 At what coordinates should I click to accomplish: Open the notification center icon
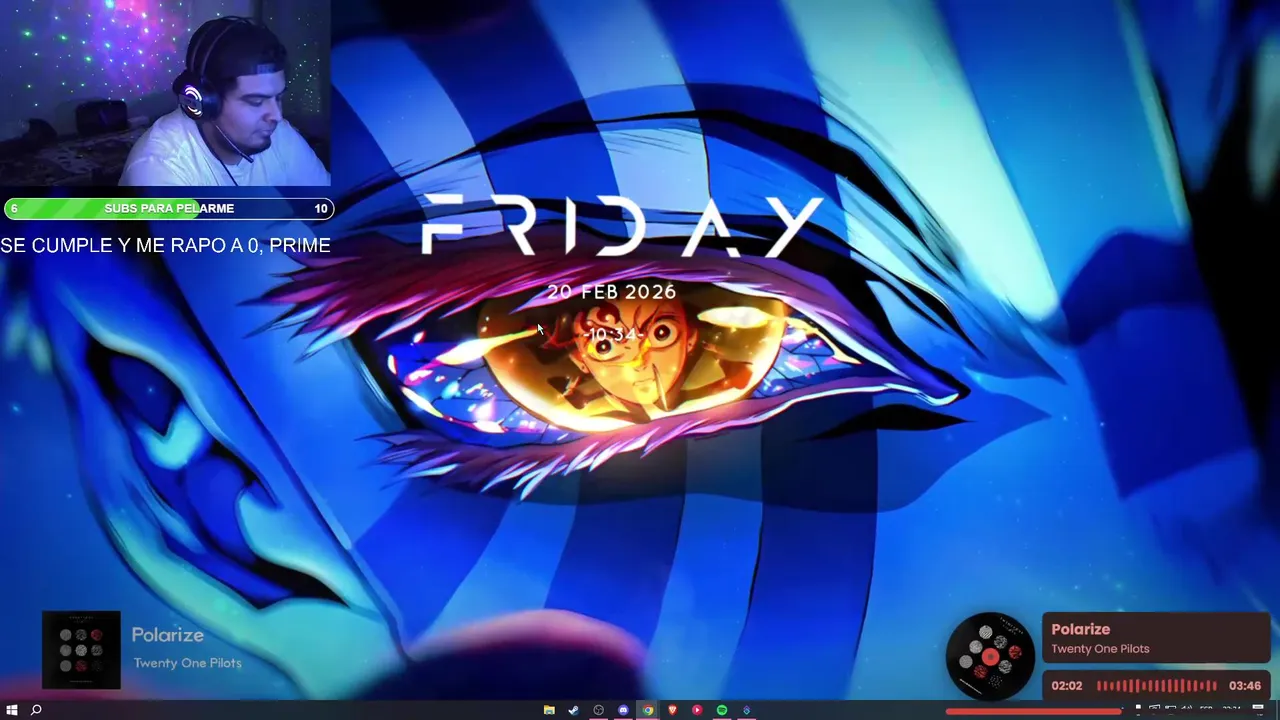click(1258, 710)
